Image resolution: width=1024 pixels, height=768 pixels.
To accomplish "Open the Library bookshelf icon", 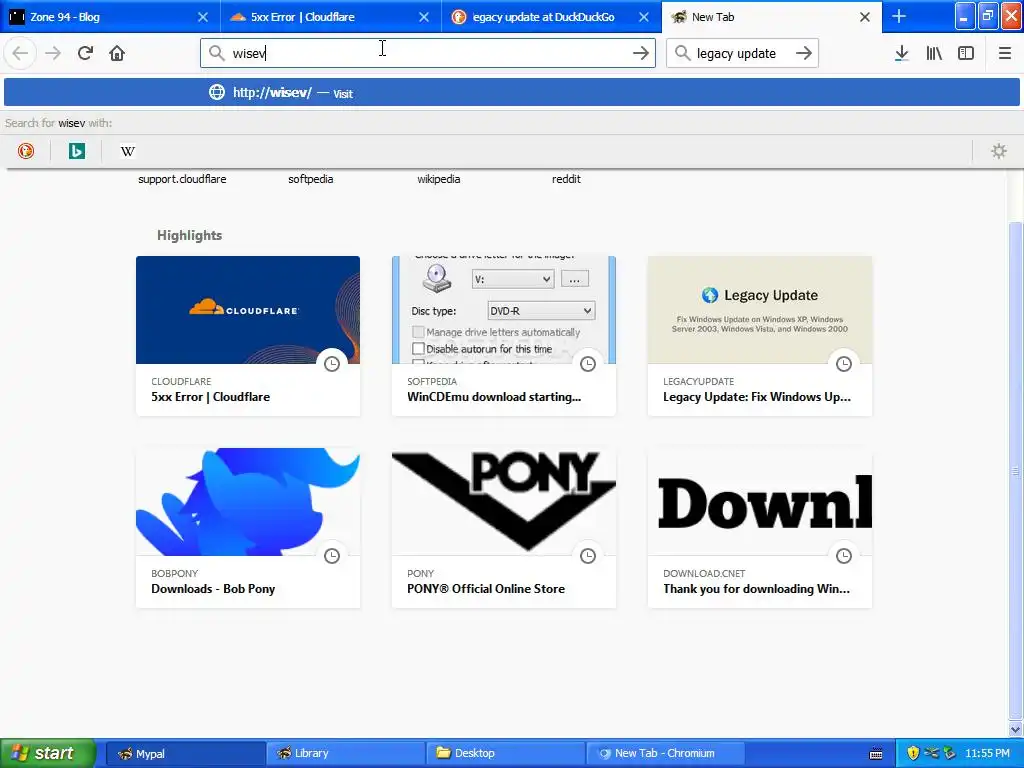I will coord(934,53).
